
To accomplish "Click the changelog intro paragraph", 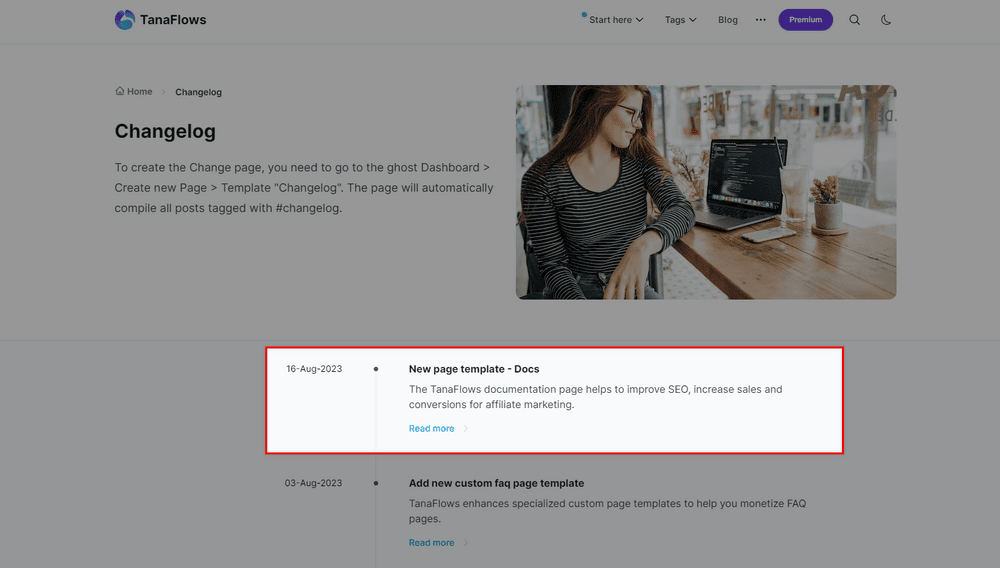I will [304, 187].
